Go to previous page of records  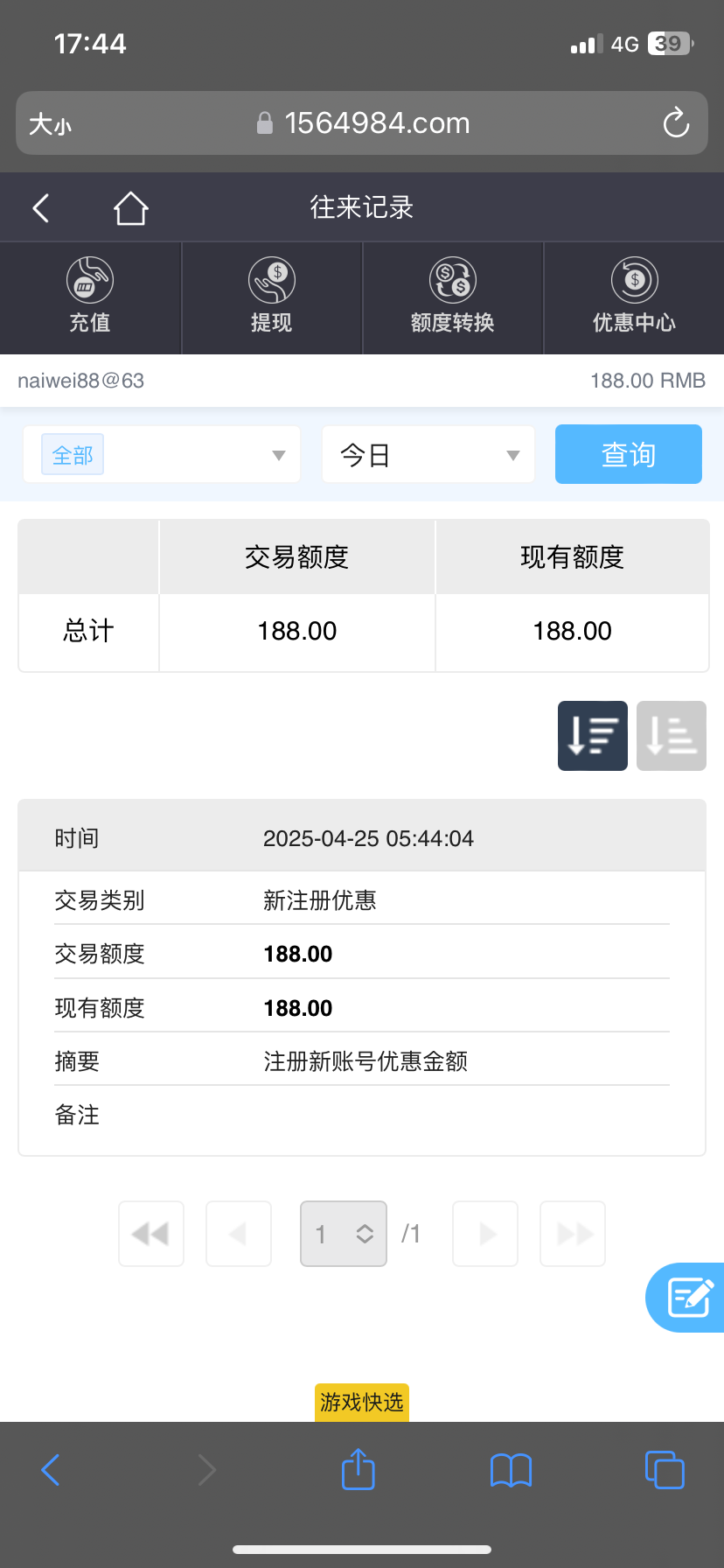(239, 1234)
